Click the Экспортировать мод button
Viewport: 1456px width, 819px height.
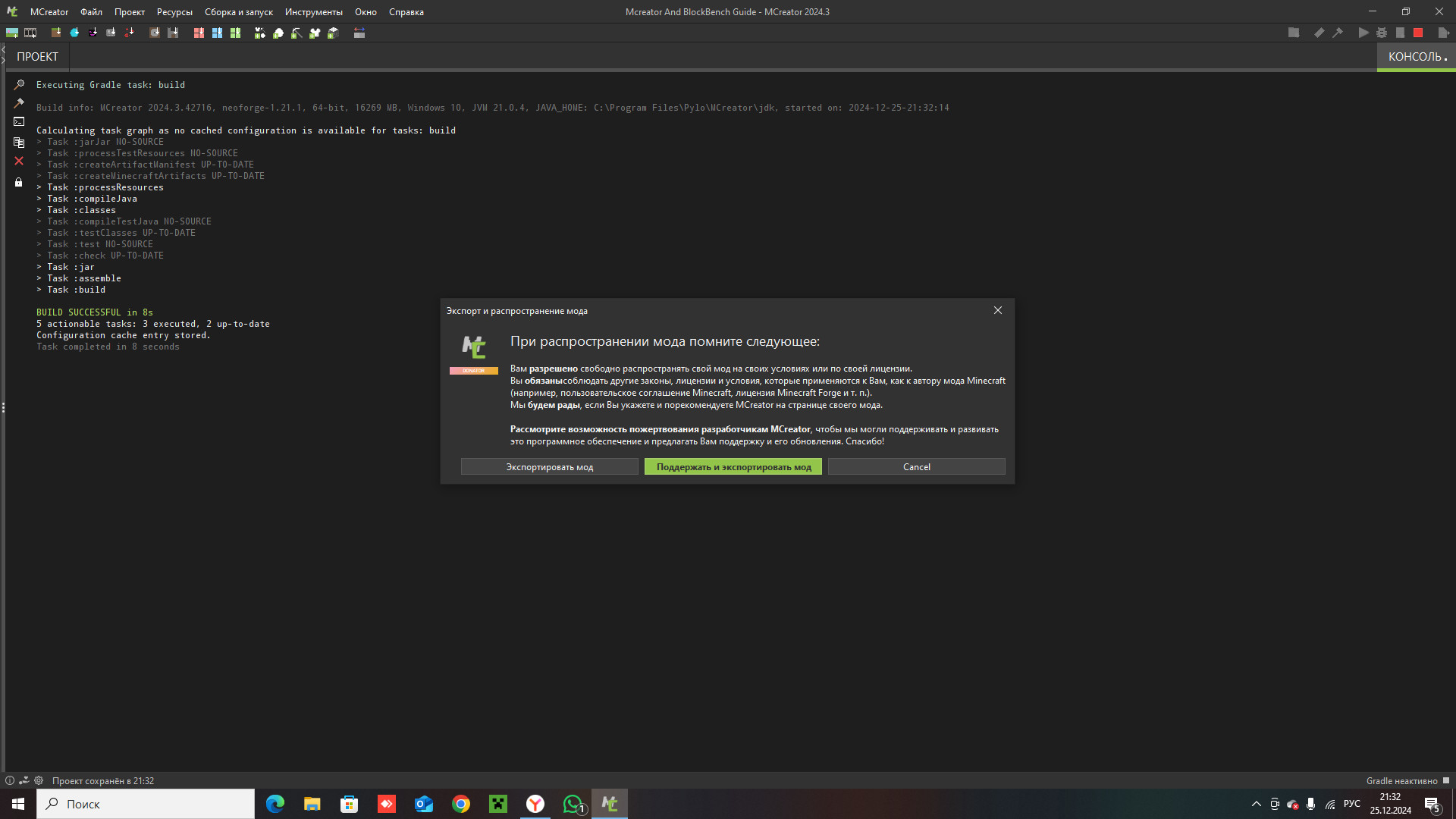(549, 467)
